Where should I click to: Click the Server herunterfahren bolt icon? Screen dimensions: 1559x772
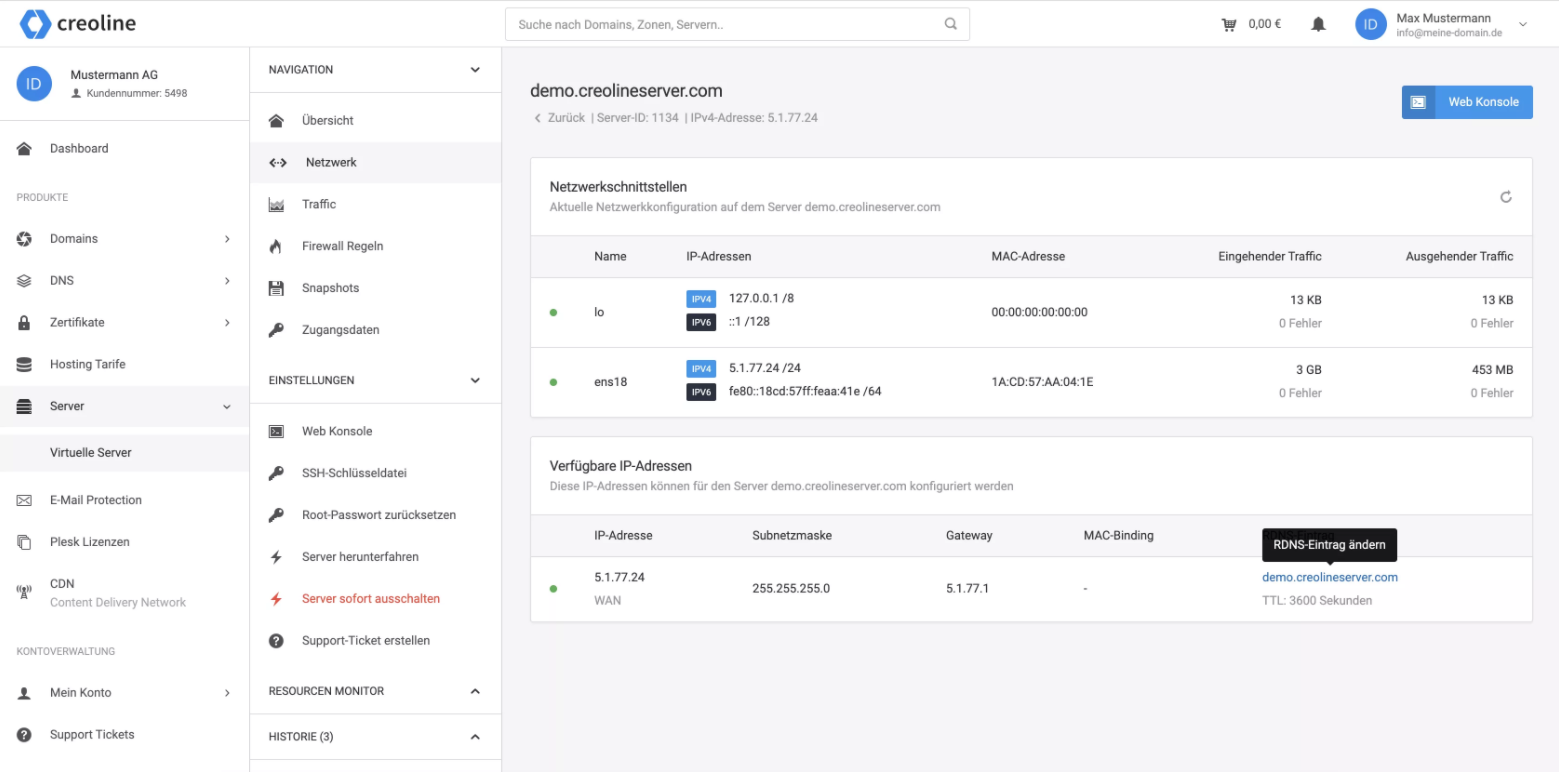pos(277,557)
